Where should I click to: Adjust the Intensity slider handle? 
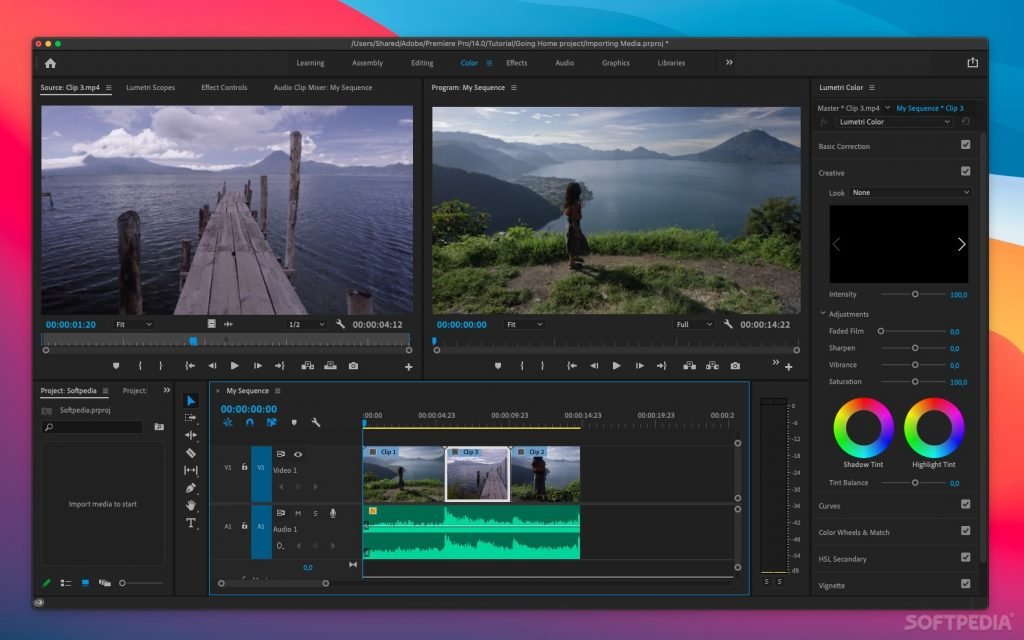(x=915, y=295)
